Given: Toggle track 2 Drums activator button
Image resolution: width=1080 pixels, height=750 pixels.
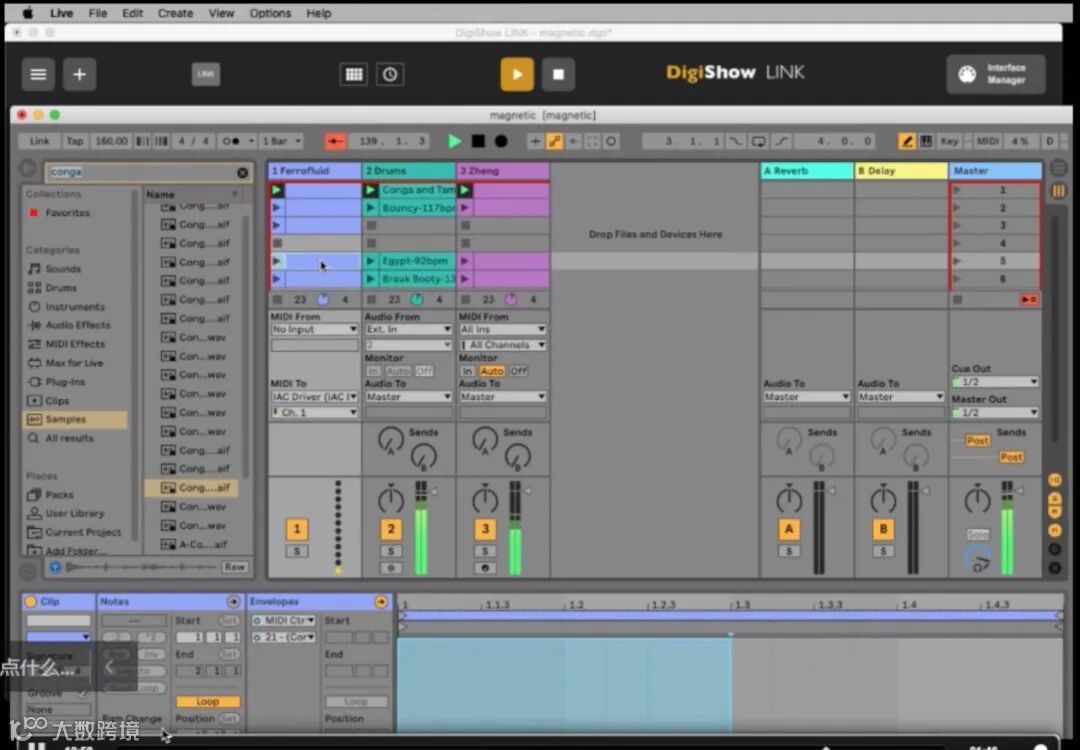Looking at the screenshot, I should pos(391,529).
